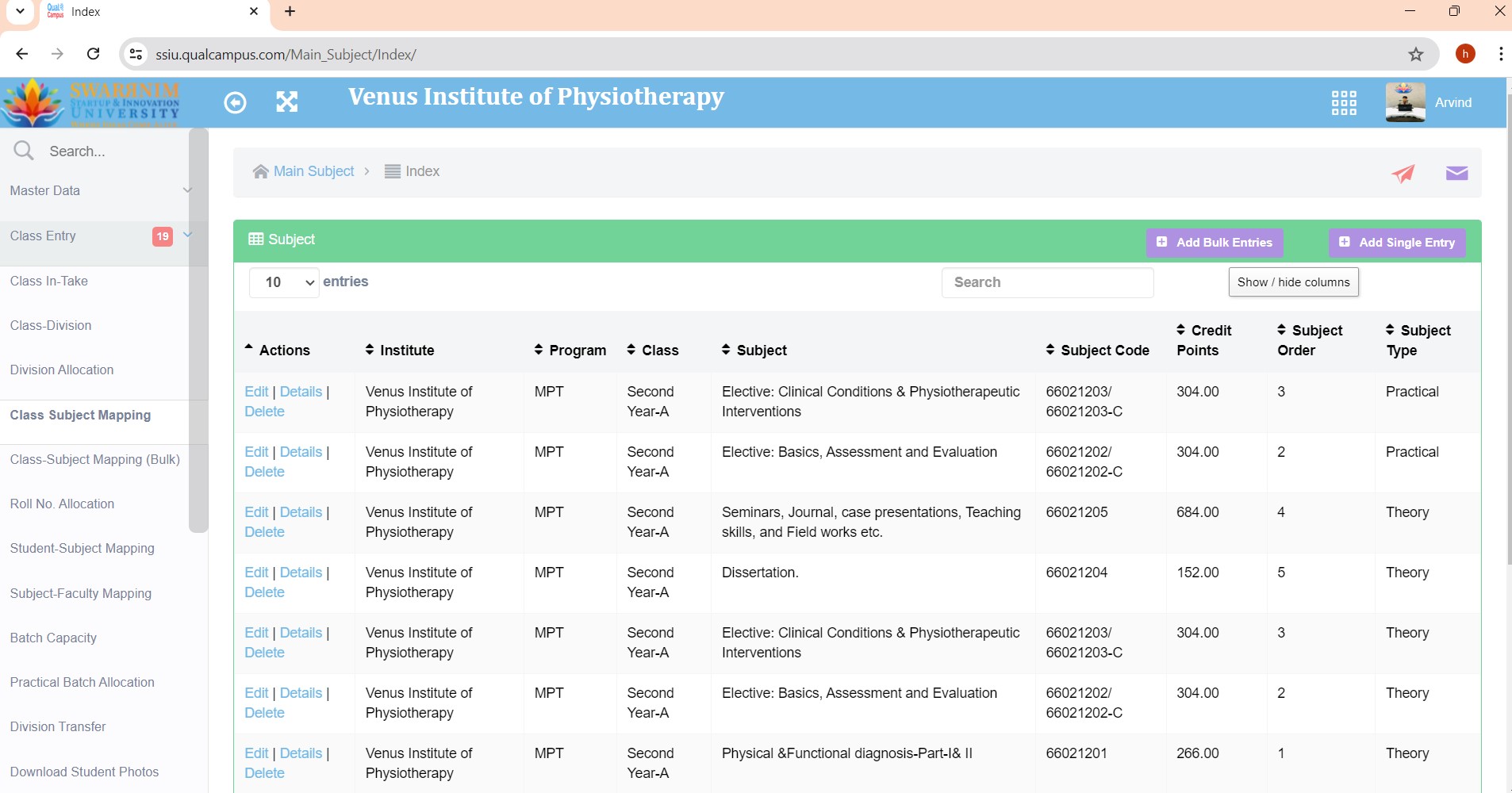Screen dimensions: 1512x793
Task: Toggle fullscreen with the expand arrows icon
Action: coord(287,102)
